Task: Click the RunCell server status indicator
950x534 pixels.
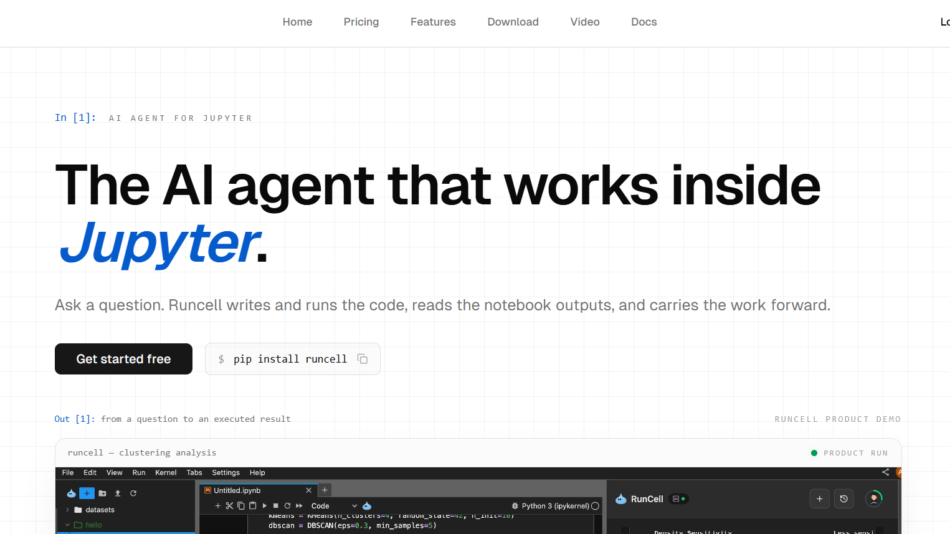Action: [x=679, y=499]
